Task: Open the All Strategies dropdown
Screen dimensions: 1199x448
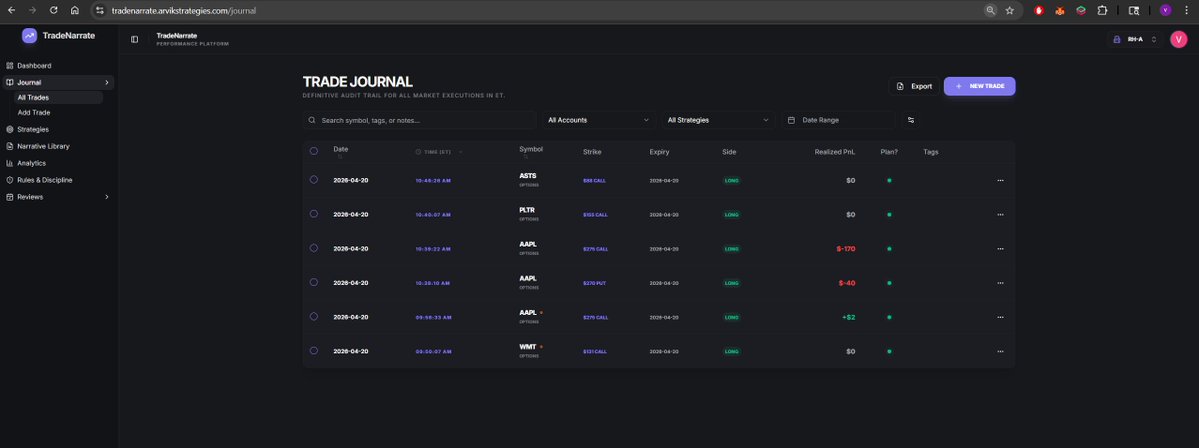Action: (x=717, y=120)
